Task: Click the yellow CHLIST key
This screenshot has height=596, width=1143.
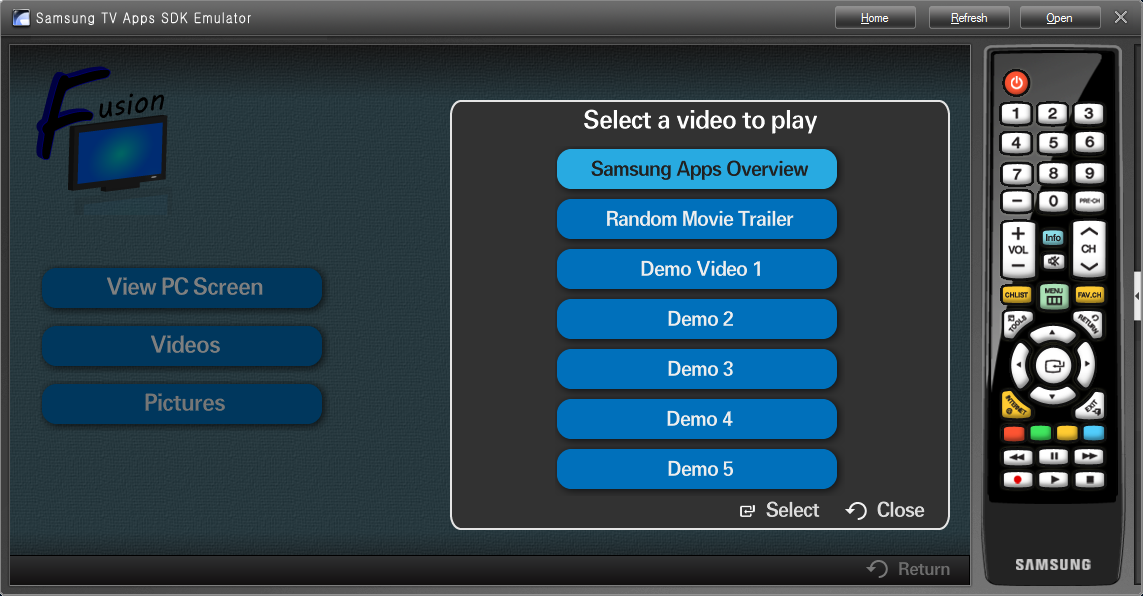Action: [1016, 295]
